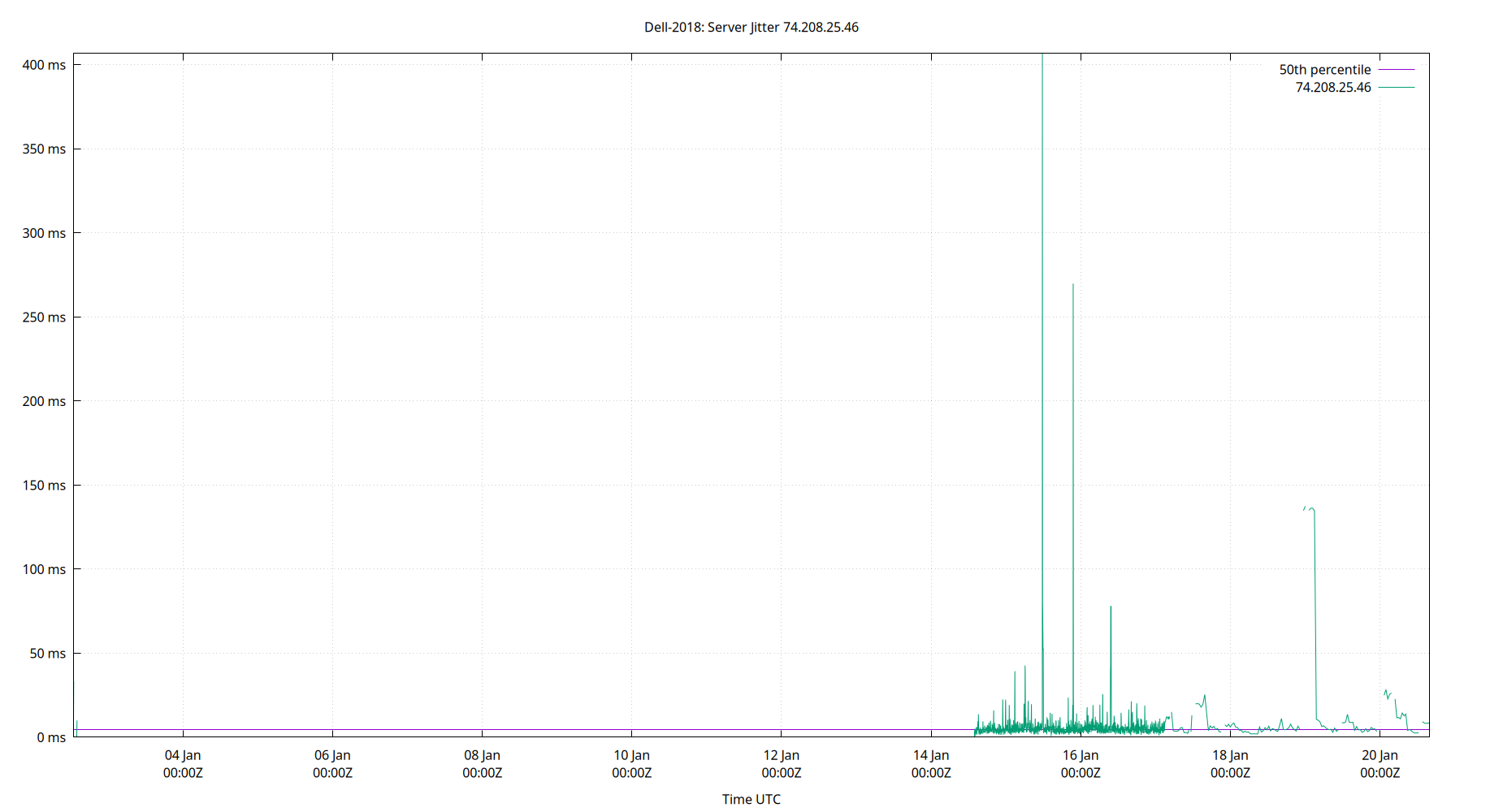Click the chart title 'Dell-2018: Server Jitter 74.208.25.46'
The width and height of the screenshot is (1503, 812).
[750, 27]
